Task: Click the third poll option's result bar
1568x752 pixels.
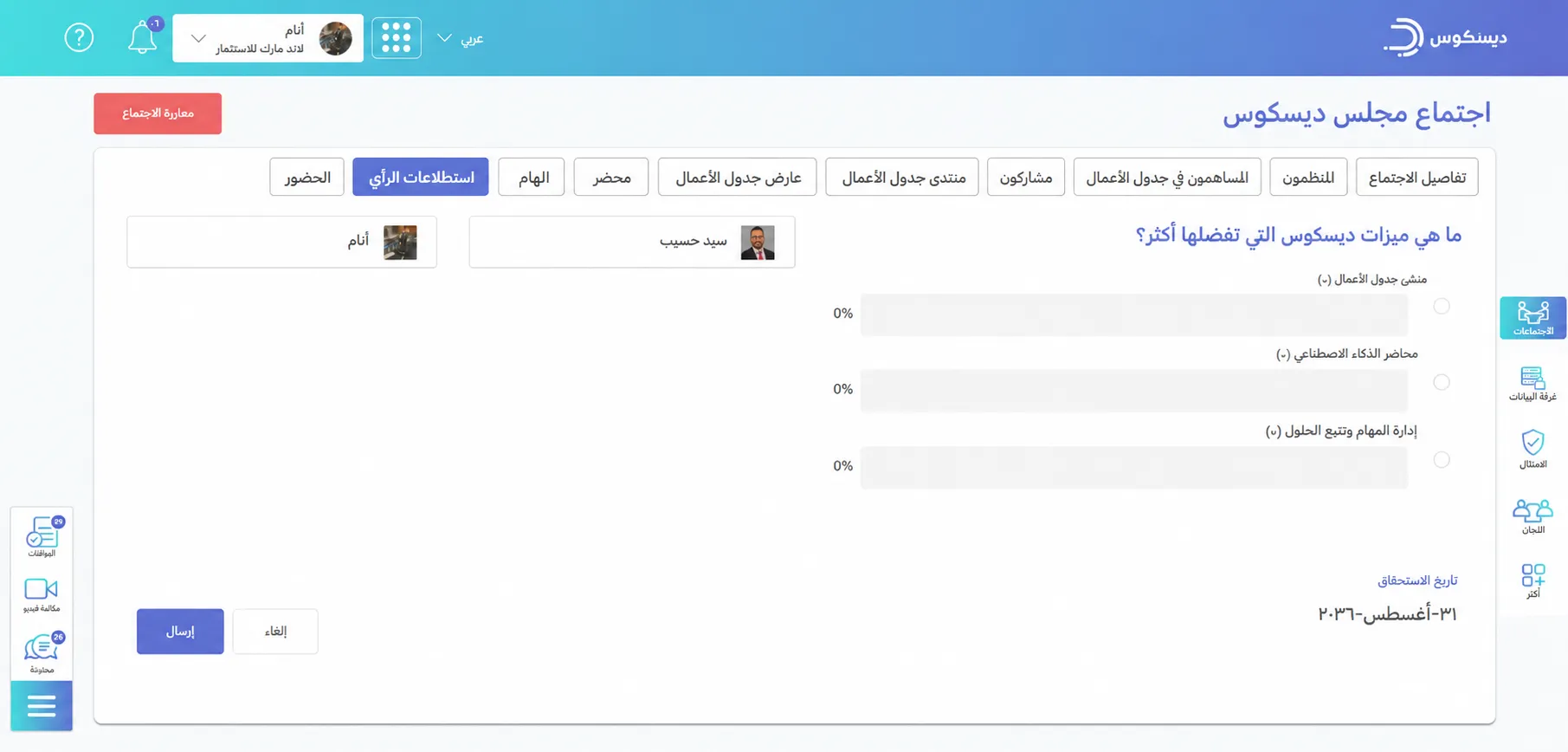Action: click(1134, 468)
